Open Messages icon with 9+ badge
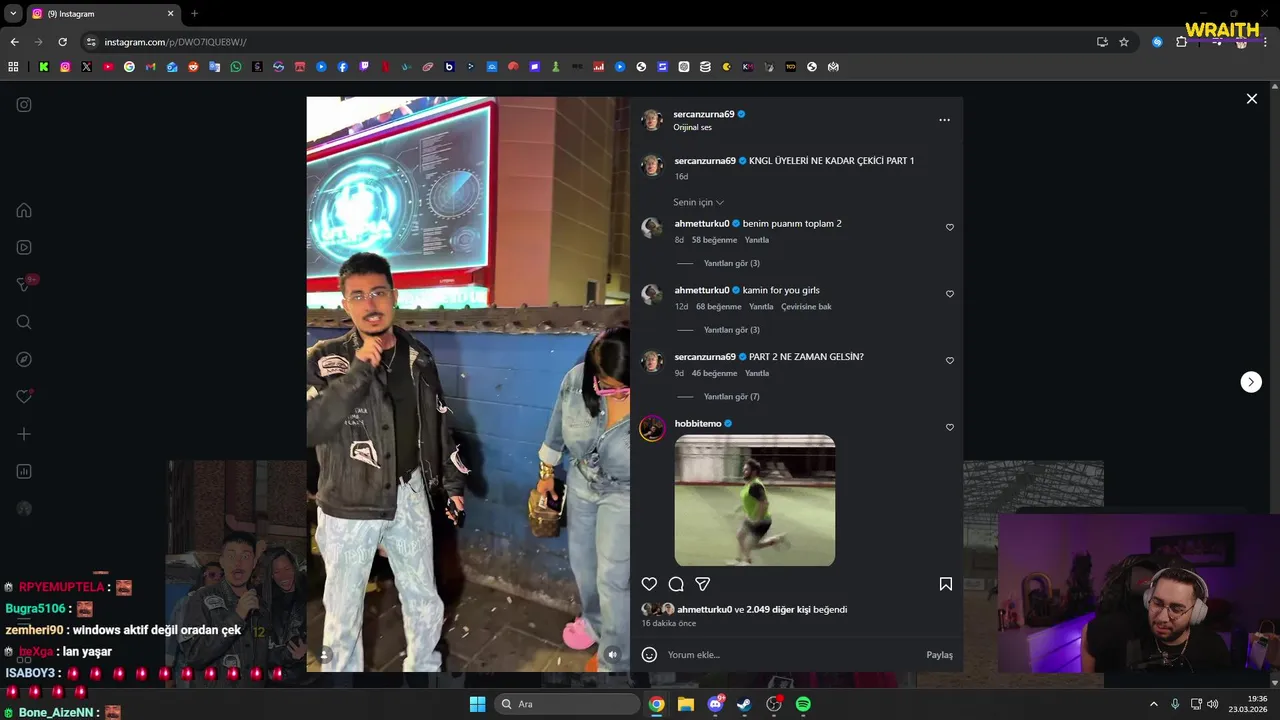The width and height of the screenshot is (1280, 720). (24, 285)
